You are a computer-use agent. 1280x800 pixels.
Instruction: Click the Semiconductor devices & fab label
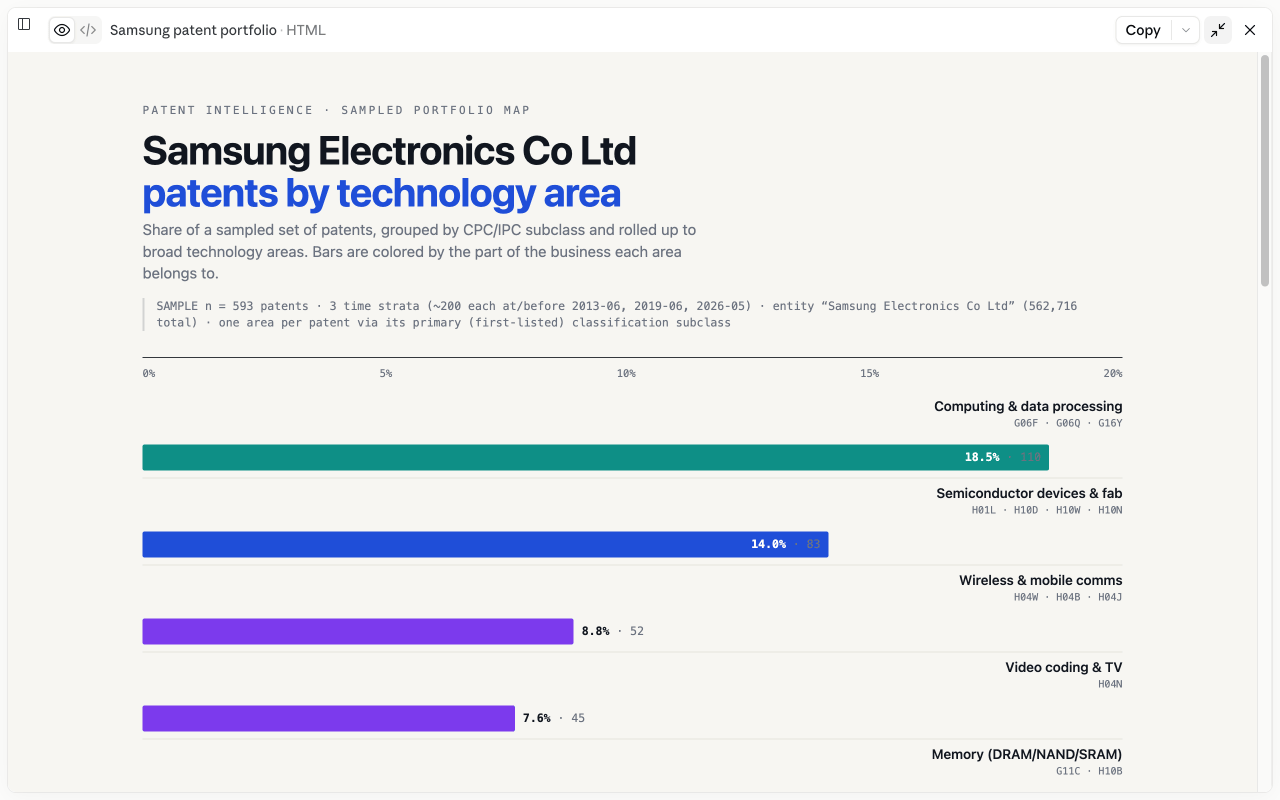1029,493
